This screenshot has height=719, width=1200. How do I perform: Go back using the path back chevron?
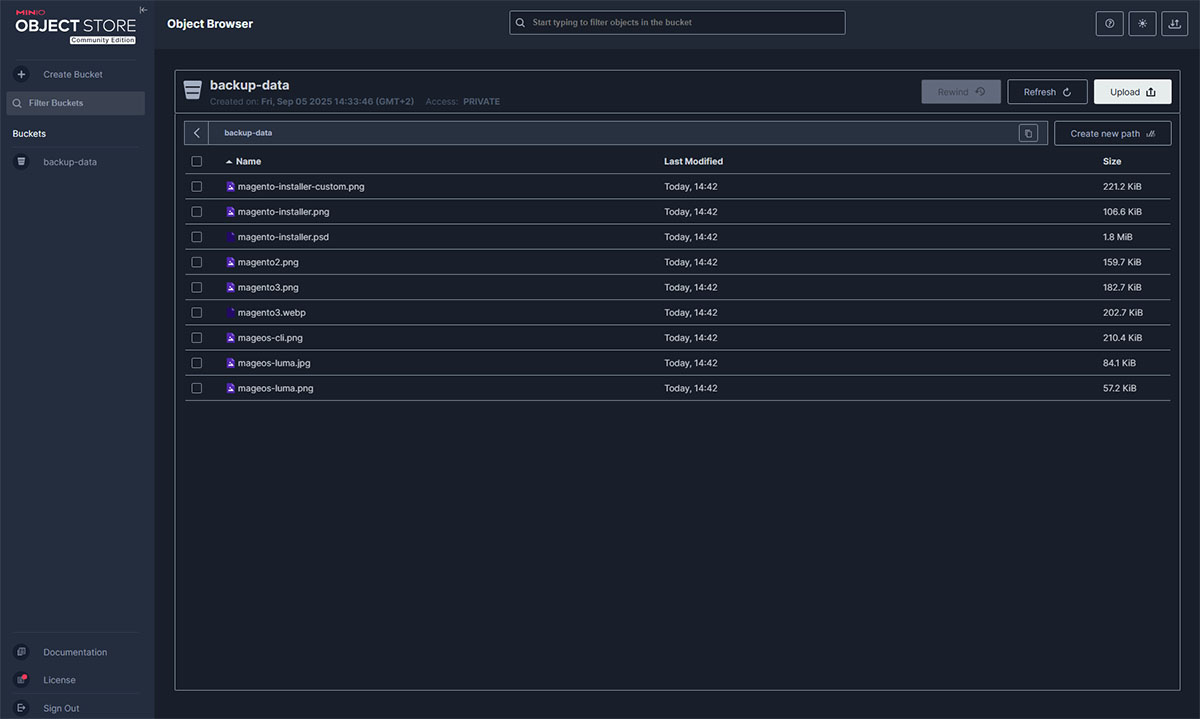point(197,133)
